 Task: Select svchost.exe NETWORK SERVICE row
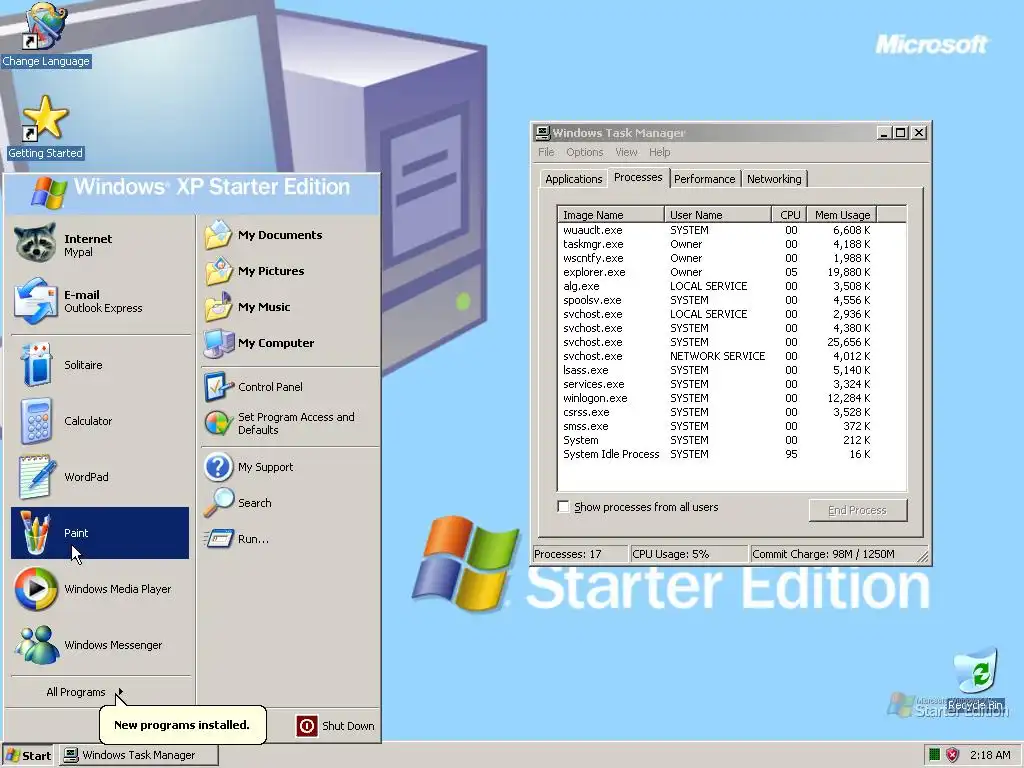coord(716,356)
